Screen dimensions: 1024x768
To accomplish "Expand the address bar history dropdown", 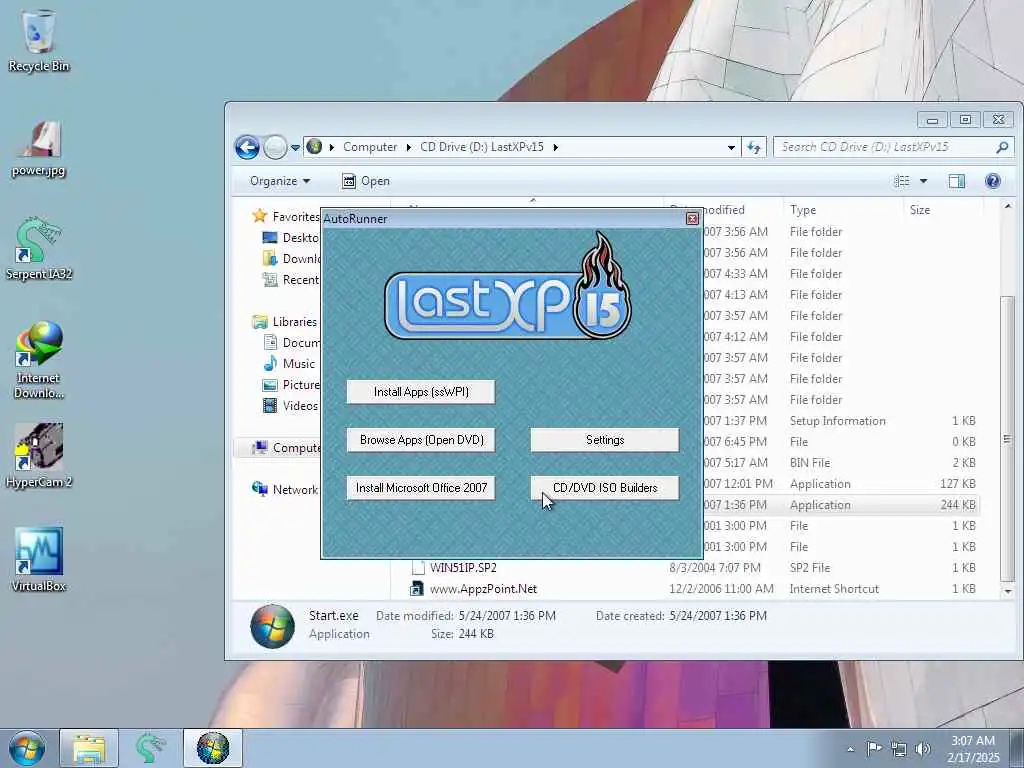I will pyautogui.click(x=731, y=148).
